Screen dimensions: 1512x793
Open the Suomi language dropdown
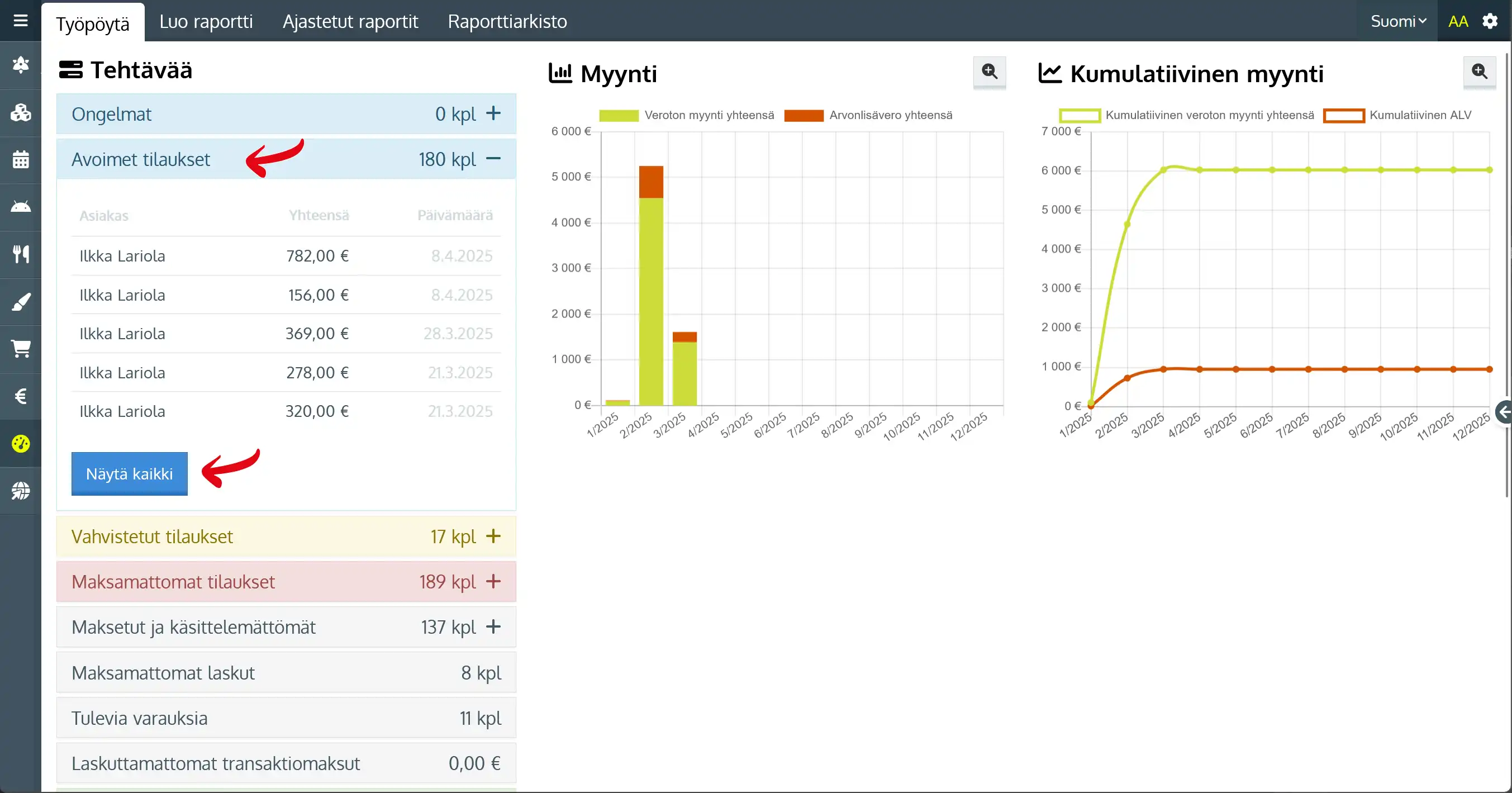point(1398,21)
